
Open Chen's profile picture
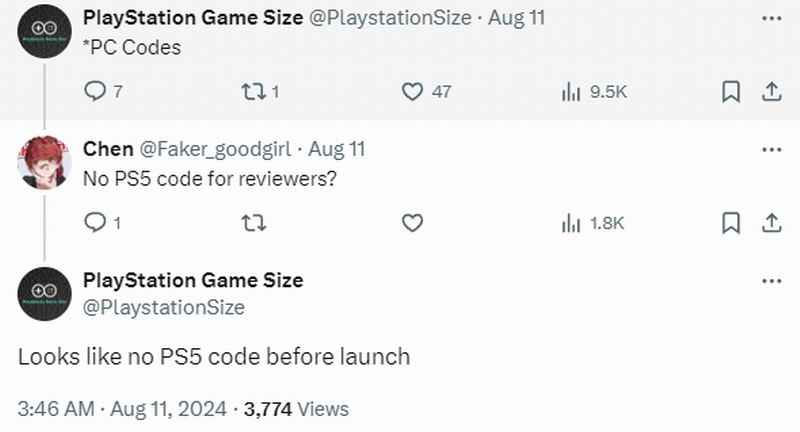point(45,163)
